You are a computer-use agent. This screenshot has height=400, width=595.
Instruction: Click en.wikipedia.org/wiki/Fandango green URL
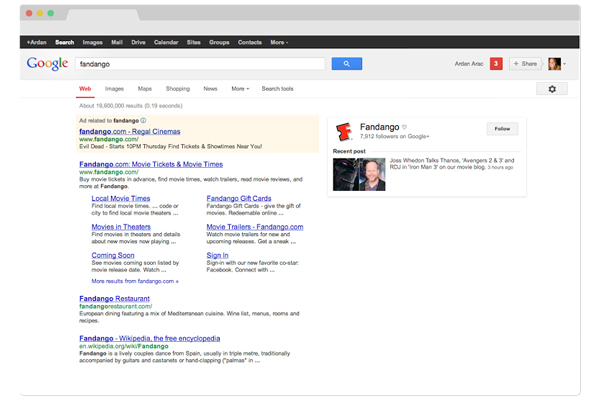point(123,346)
